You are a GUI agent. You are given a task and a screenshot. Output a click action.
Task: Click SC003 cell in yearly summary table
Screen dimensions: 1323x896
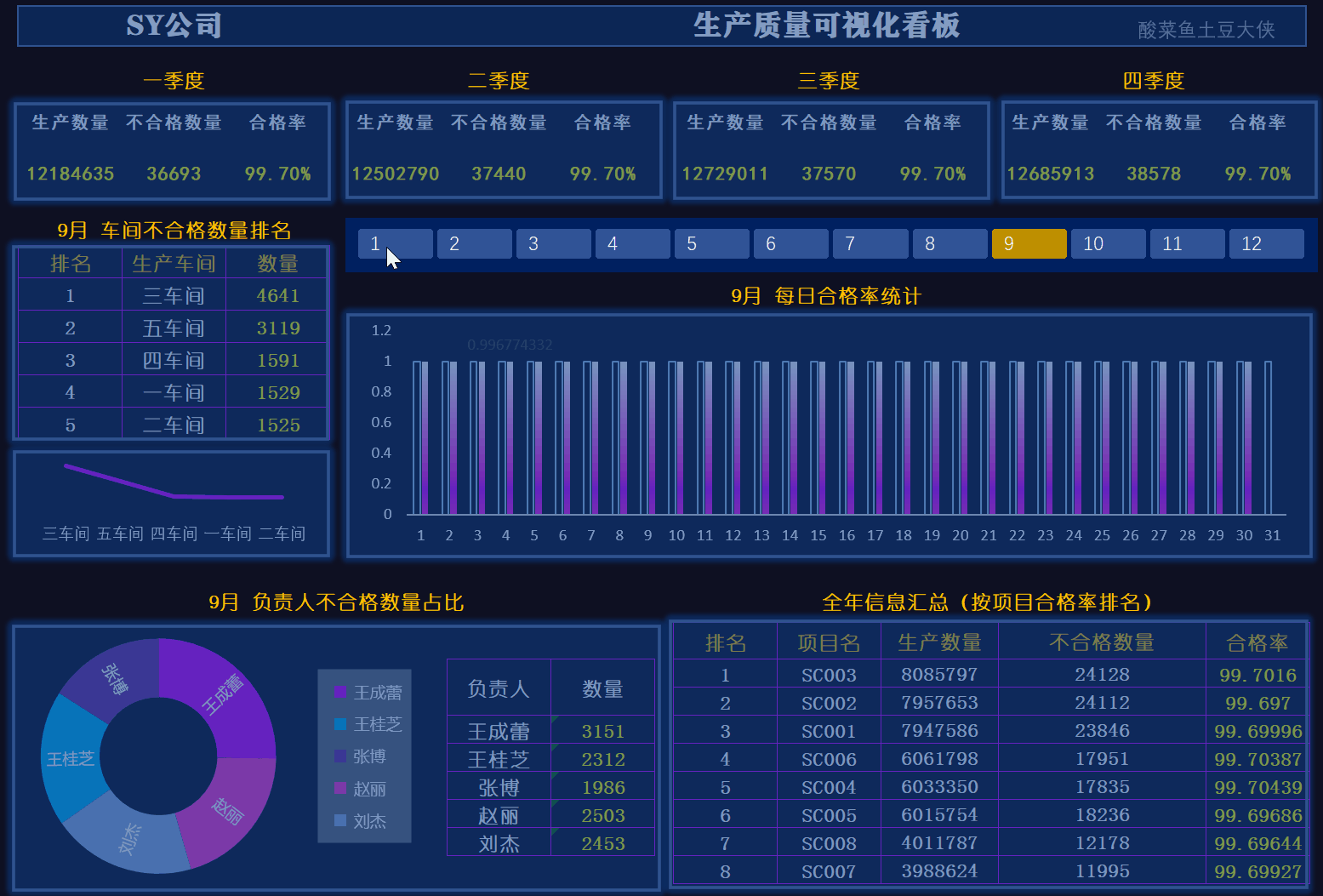pyautogui.click(x=829, y=676)
